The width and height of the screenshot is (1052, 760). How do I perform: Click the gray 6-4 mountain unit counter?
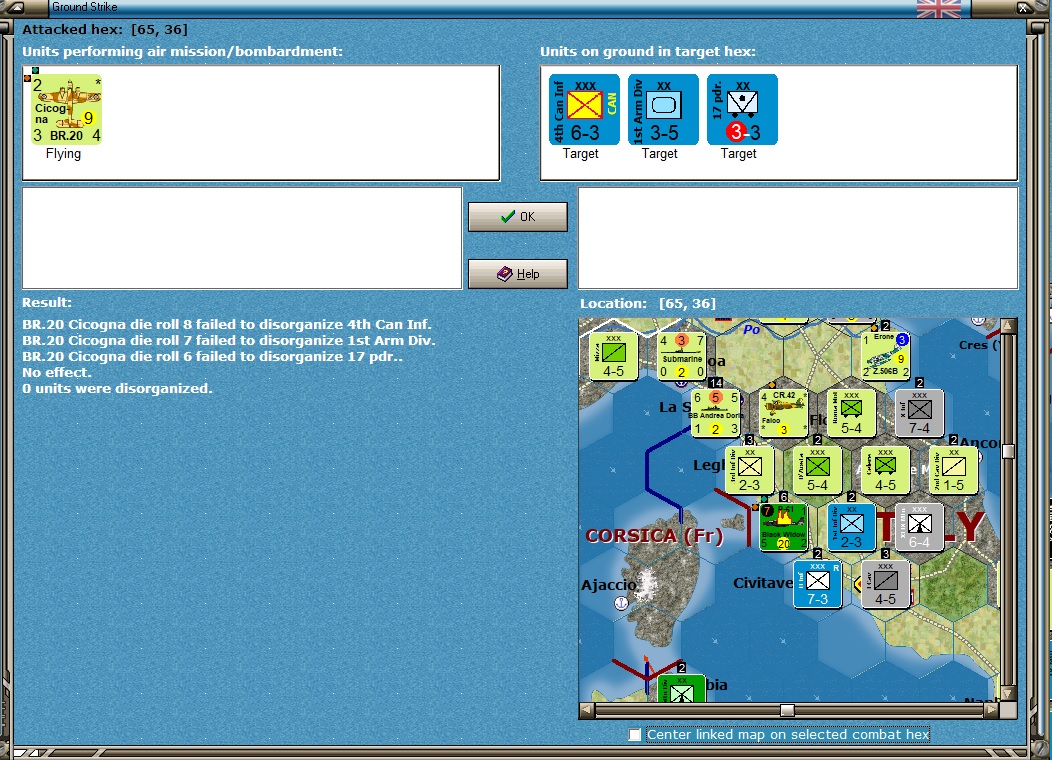(x=919, y=527)
